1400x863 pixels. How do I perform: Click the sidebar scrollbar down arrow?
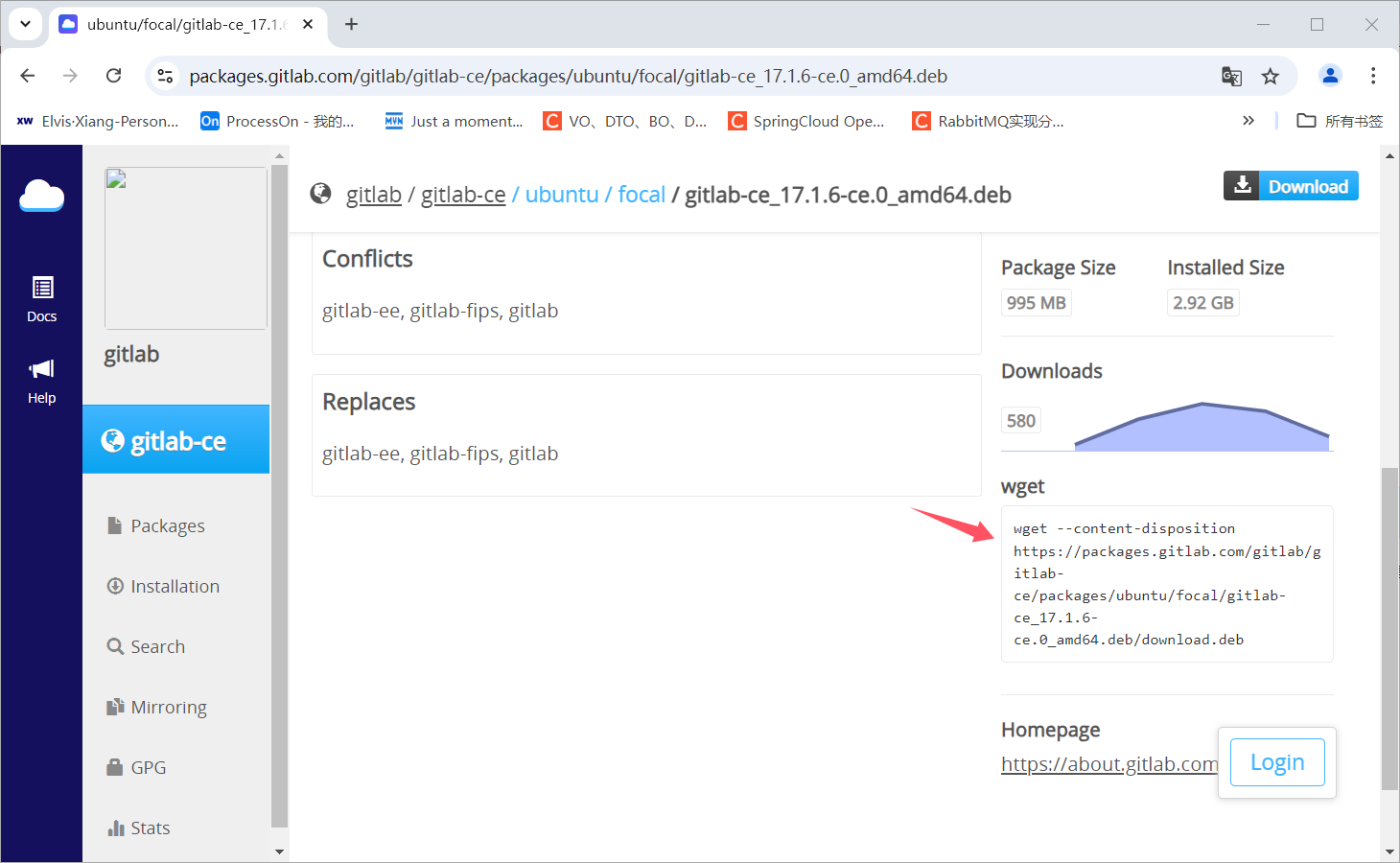pos(279,851)
